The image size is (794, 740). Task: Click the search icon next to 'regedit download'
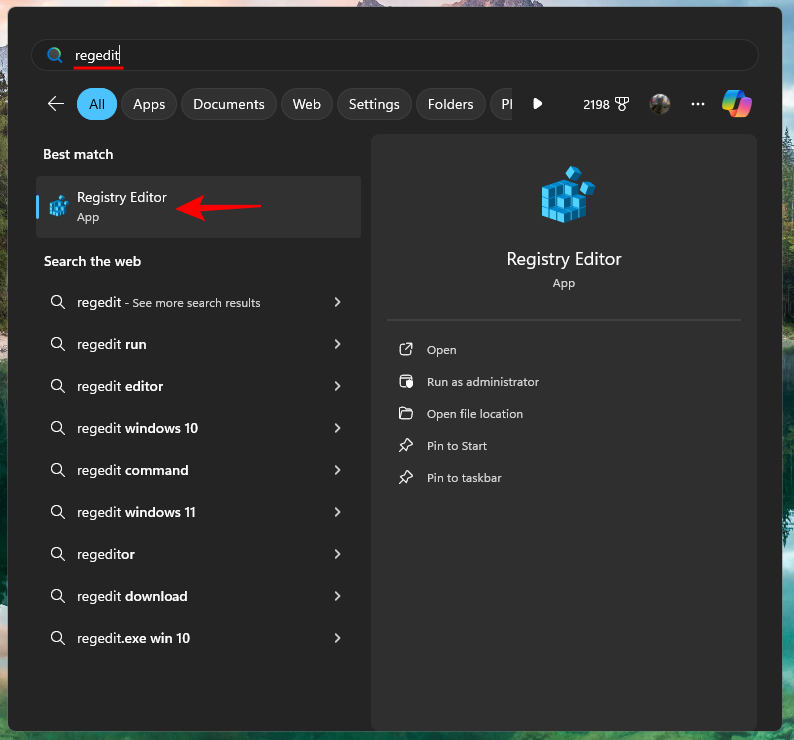point(58,597)
